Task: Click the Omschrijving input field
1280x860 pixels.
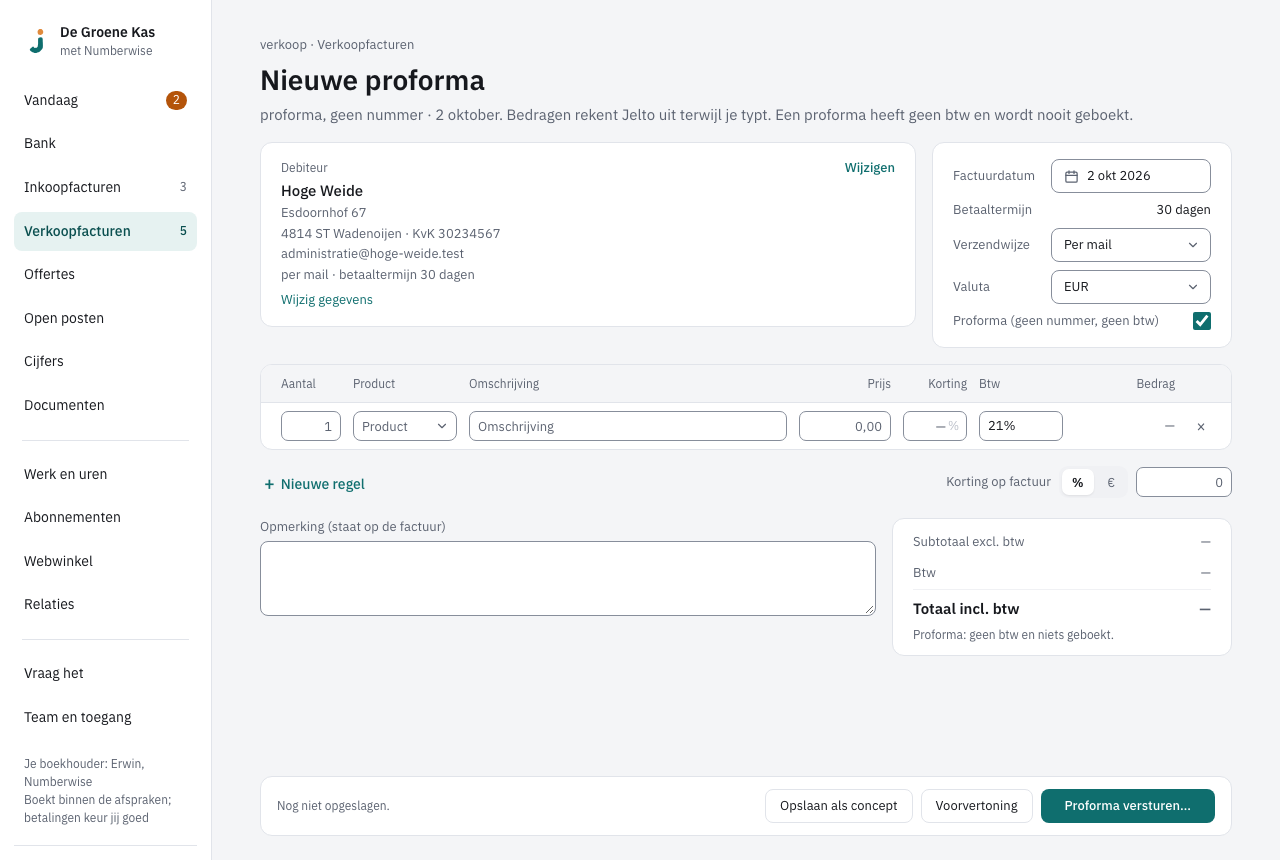Action: click(628, 426)
